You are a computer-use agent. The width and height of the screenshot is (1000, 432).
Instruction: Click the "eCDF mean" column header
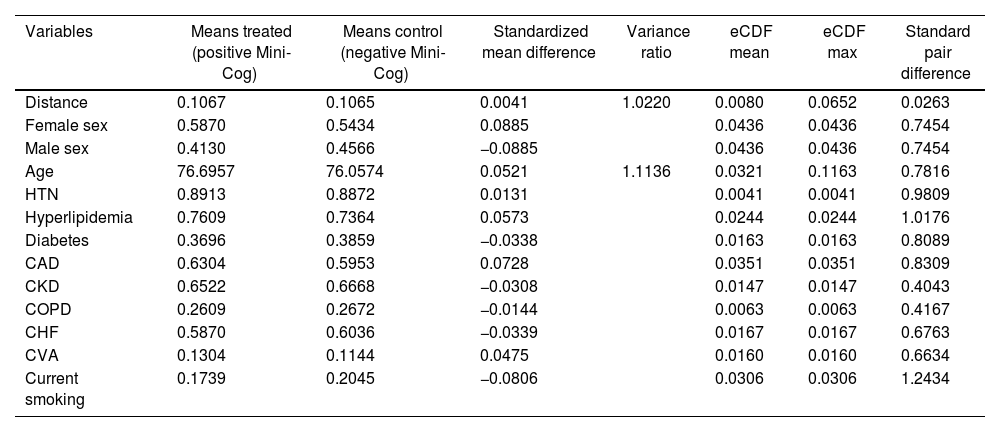coord(742,42)
